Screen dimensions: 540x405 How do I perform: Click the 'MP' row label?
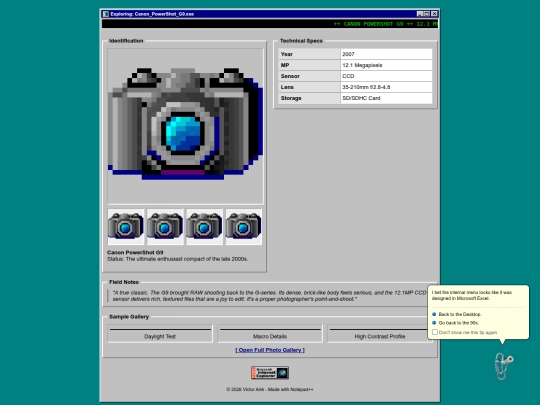[x=309, y=65]
